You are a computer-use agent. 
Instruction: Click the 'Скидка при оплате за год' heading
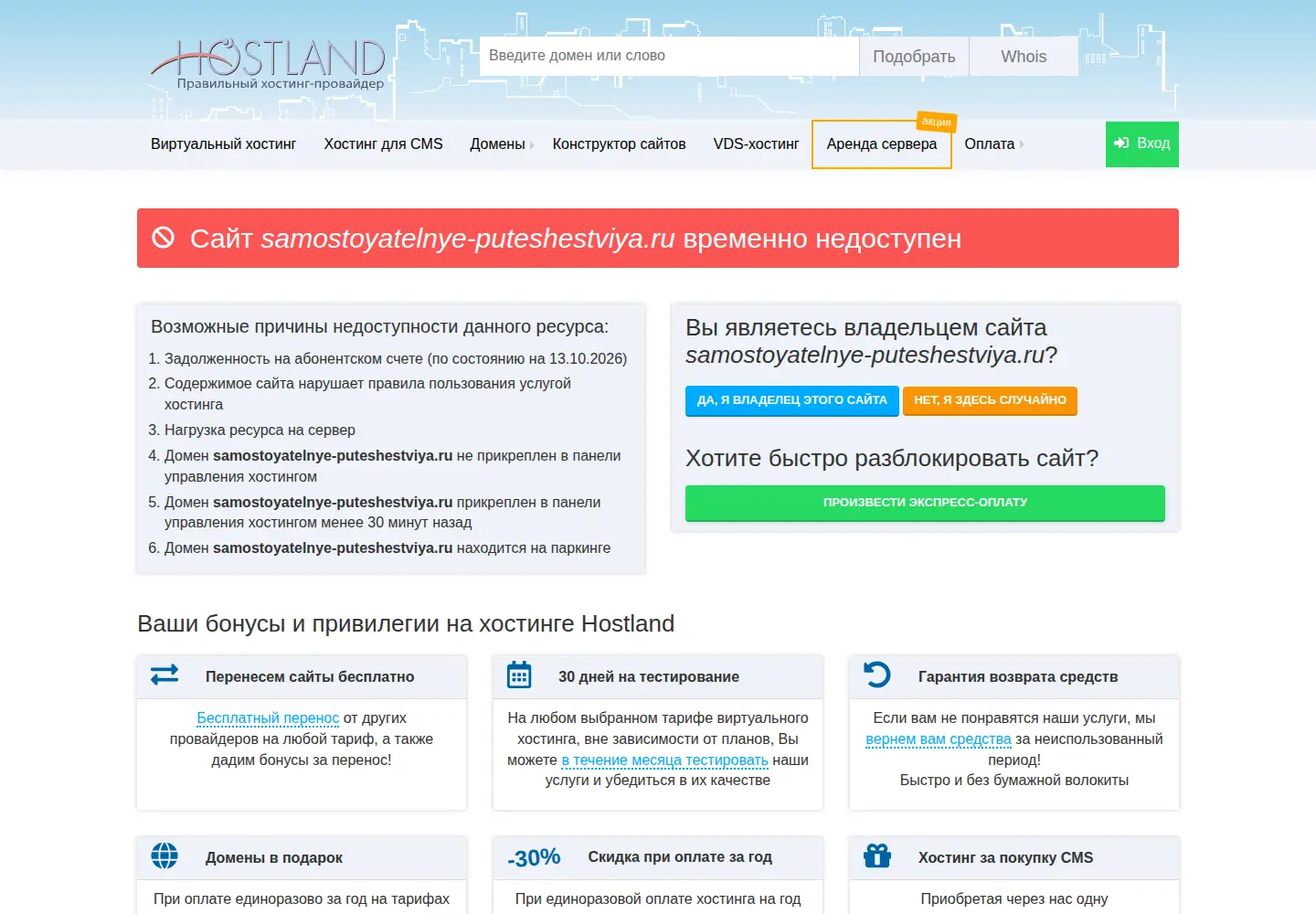point(680,857)
